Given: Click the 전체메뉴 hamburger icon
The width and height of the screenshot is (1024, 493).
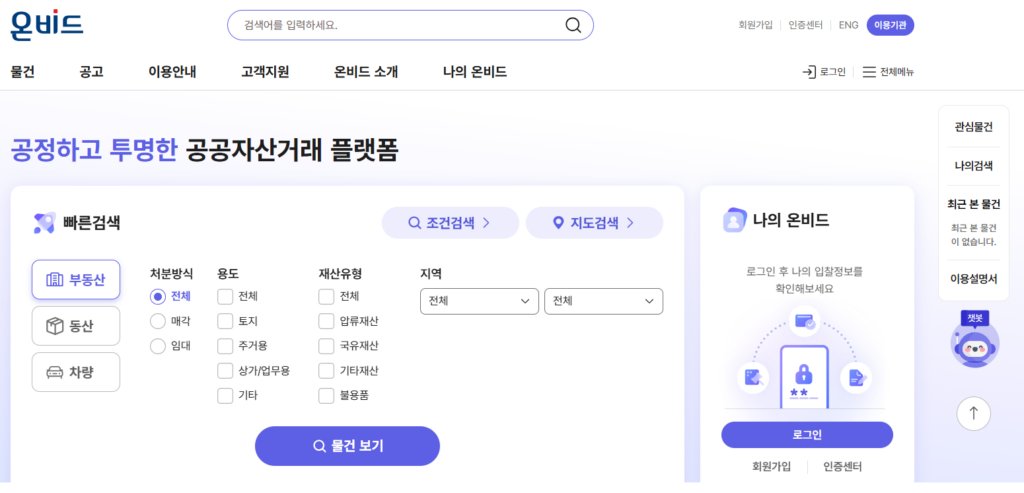Looking at the screenshot, I should coord(869,72).
